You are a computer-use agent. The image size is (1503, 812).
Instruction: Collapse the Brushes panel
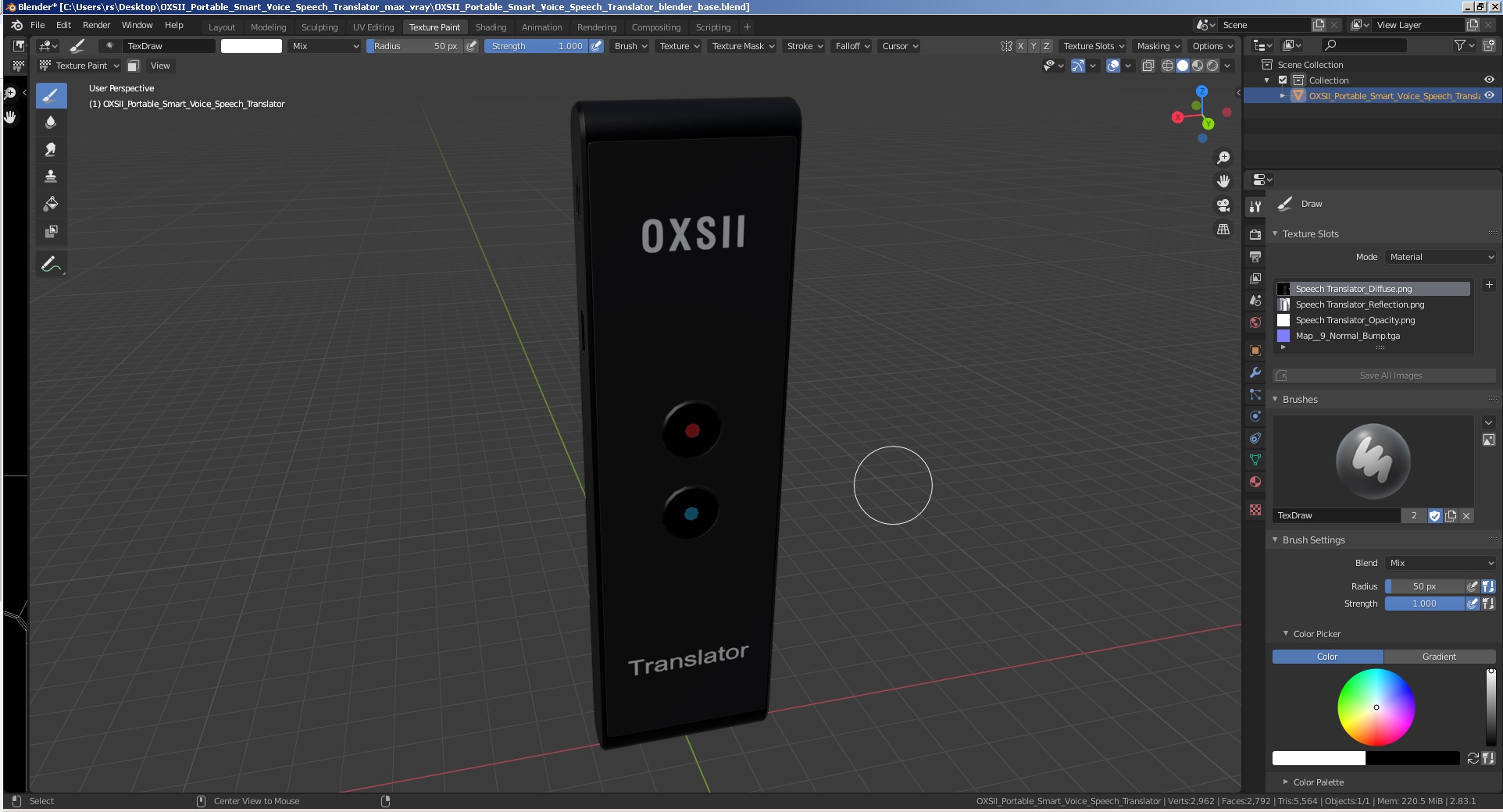1300,399
